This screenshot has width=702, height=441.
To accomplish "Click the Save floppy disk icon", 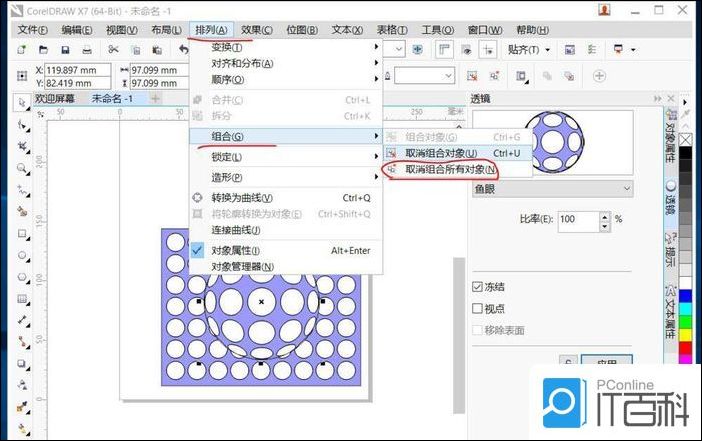I will (x=65, y=50).
